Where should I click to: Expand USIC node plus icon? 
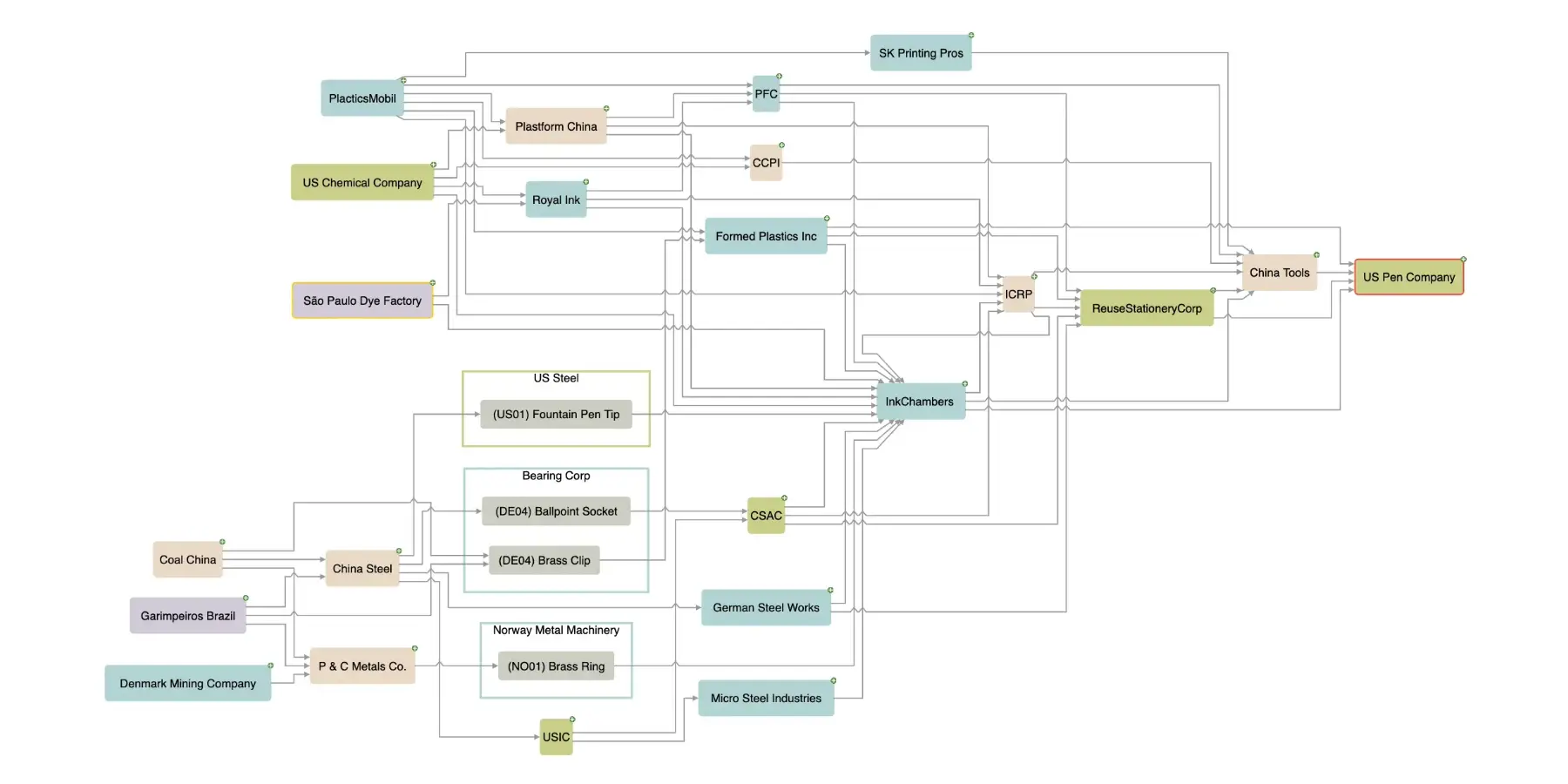[572, 720]
